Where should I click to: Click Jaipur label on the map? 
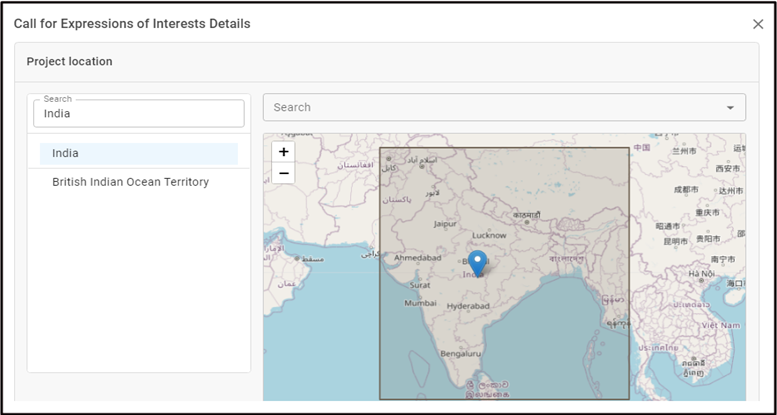click(x=445, y=224)
